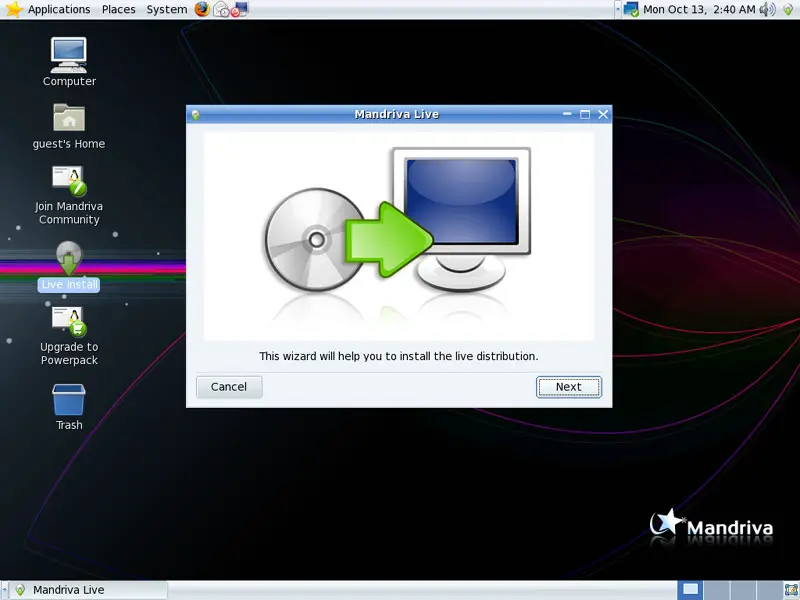Launch Firefox from the top panel
The height and width of the screenshot is (600, 800).
(202, 9)
